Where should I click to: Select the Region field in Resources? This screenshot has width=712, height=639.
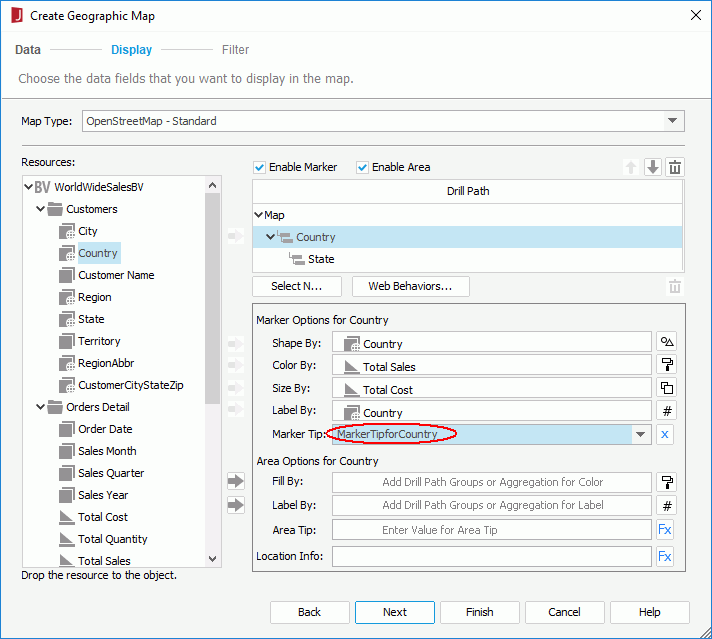click(x=94, y=297)
